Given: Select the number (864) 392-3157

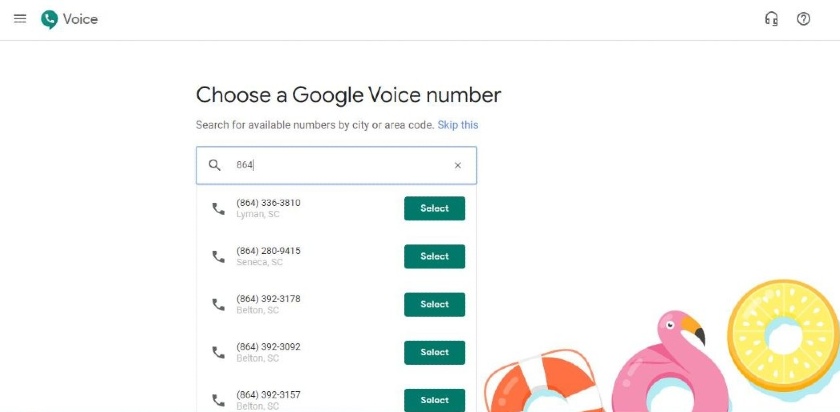Looking at the screenshot, I should (434, 399).
